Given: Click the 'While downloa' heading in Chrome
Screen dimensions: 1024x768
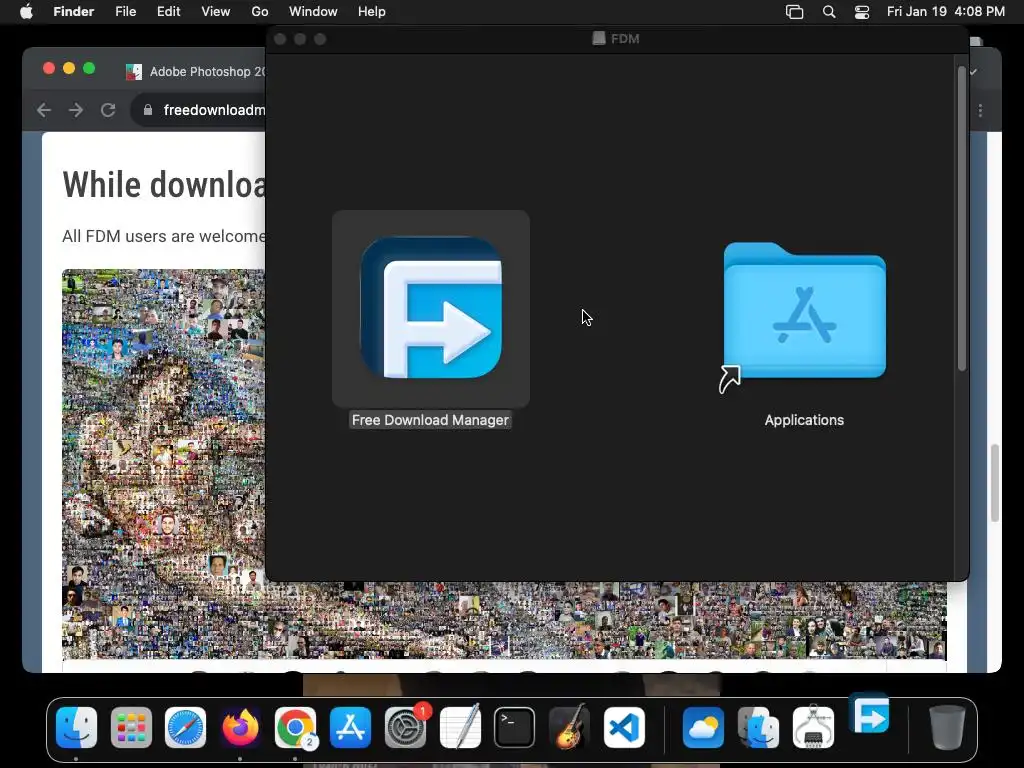Looking at the screenshot, I should coord(164,185).
